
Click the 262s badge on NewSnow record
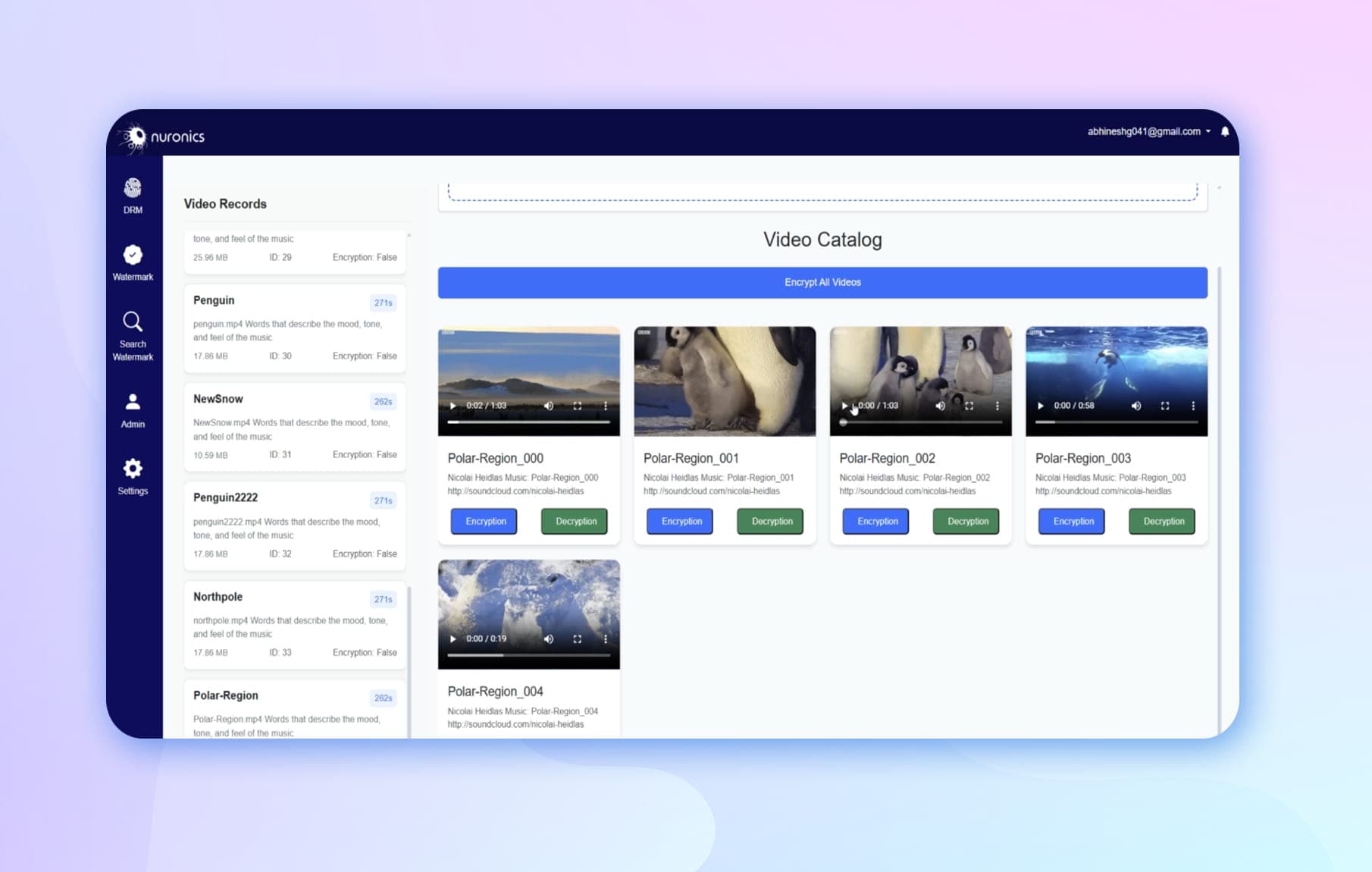[x=384, y=401]
